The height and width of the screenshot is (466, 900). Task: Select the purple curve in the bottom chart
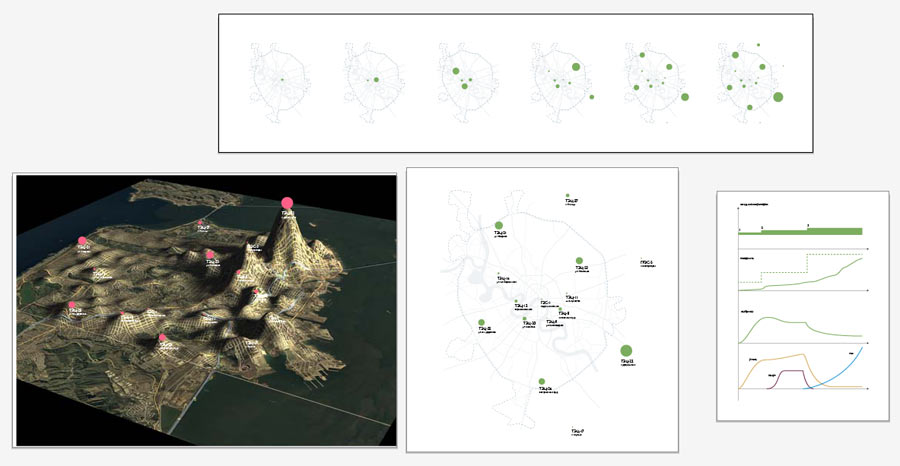(x=789, y=371)
